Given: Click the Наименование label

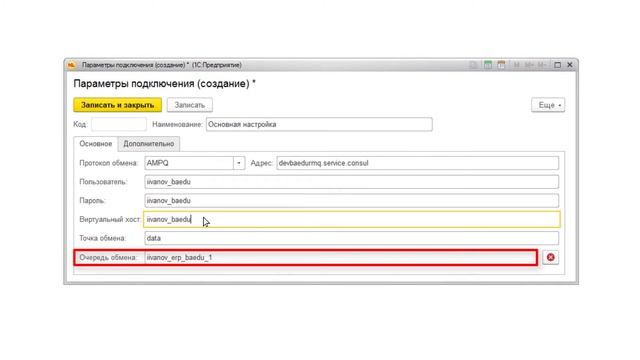Looking at the screenshot, I should [x=178, y=124].
